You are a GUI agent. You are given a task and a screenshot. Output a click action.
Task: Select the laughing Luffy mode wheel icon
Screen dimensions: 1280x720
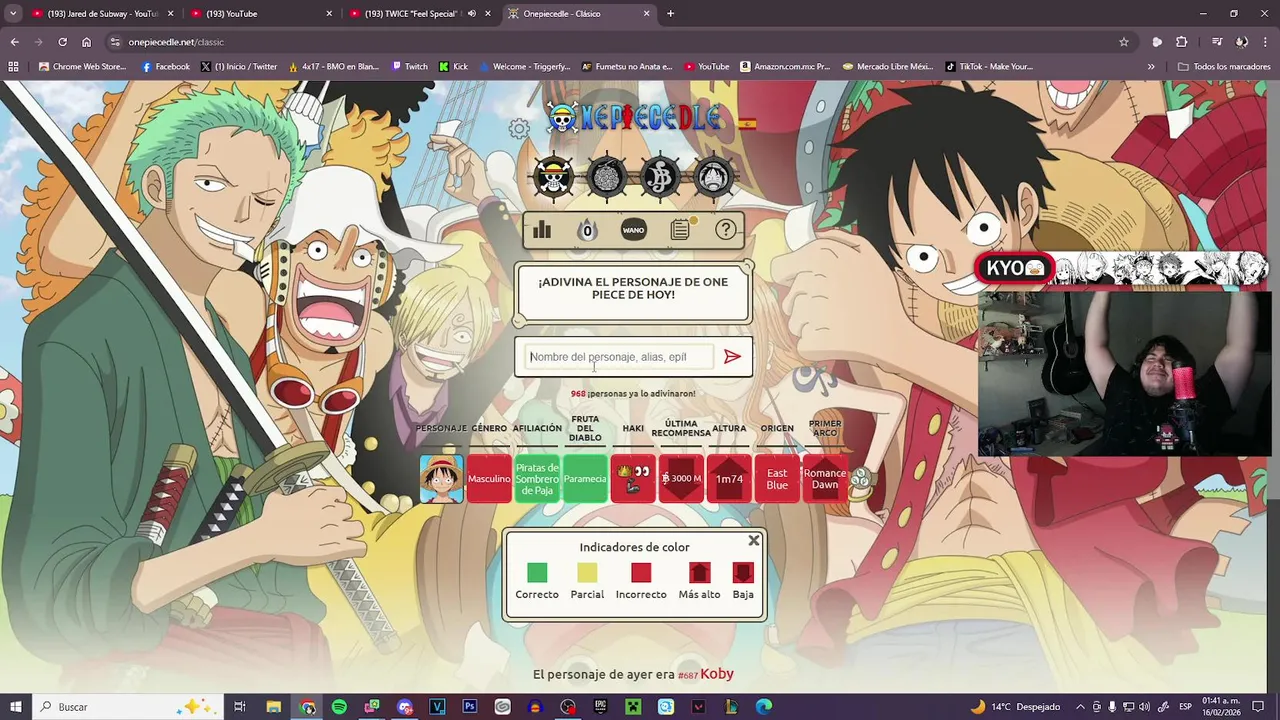[x=713, y=178]
